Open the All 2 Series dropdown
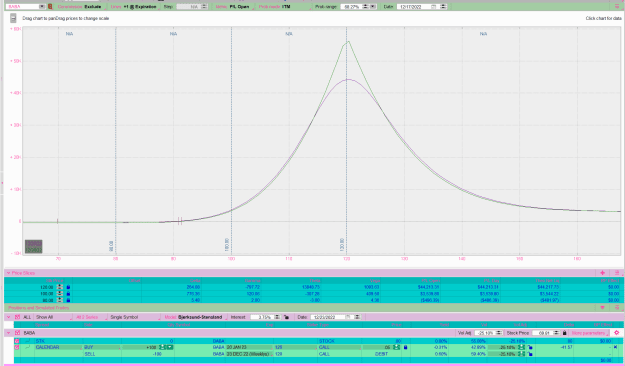625x366 pixels. (x=91, y=317)
